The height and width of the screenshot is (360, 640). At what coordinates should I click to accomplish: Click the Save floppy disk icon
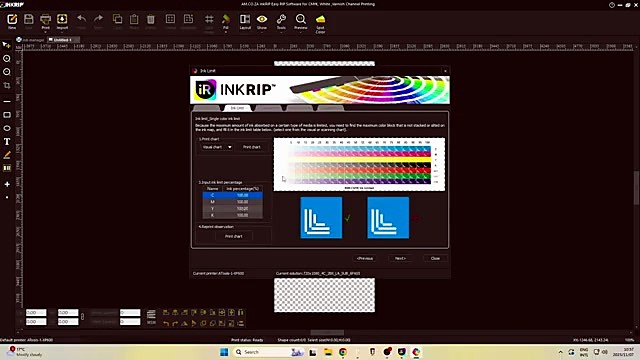click(x=29, y=19)
